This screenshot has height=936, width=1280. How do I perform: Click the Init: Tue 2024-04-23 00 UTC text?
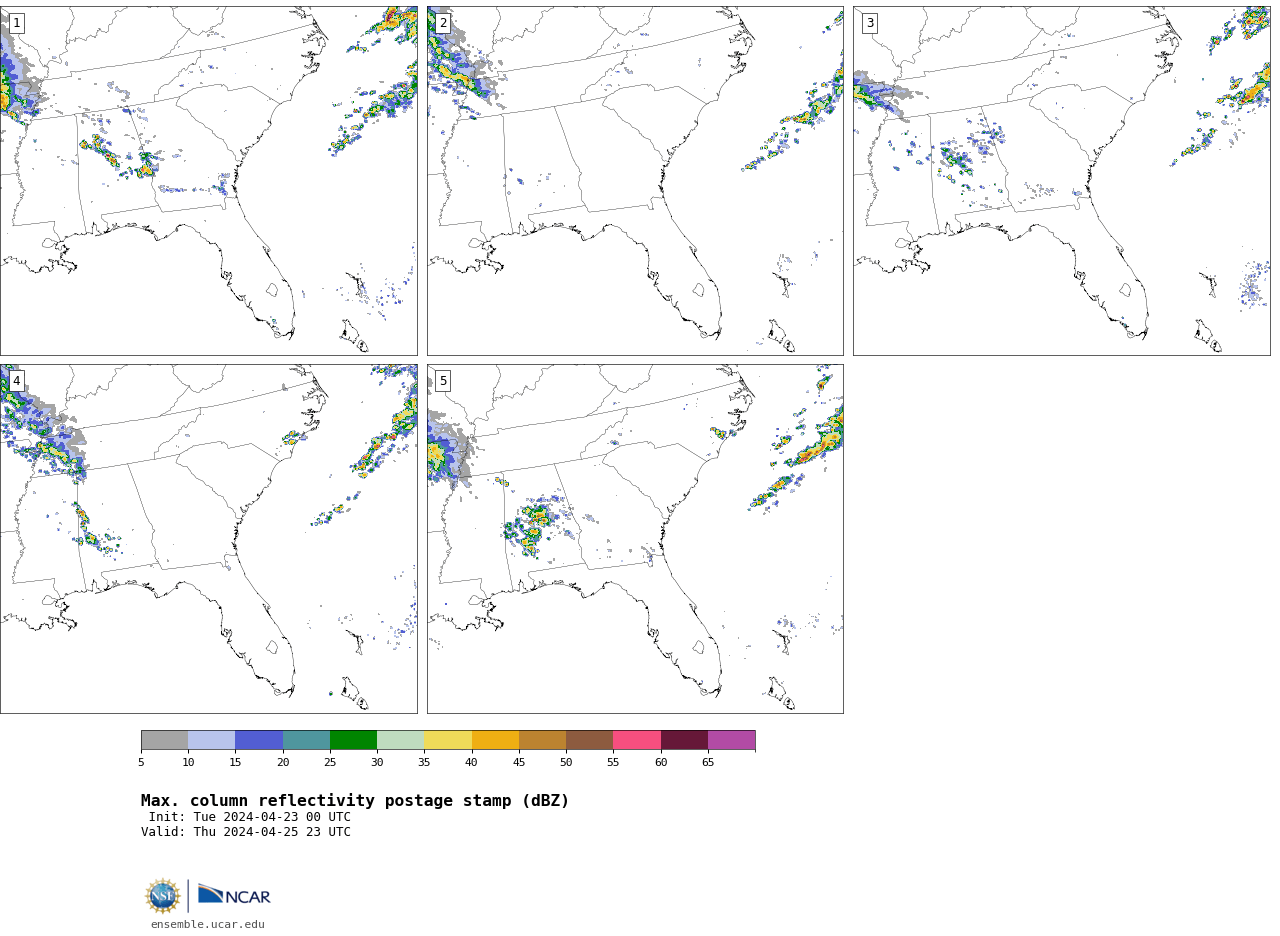250,817
